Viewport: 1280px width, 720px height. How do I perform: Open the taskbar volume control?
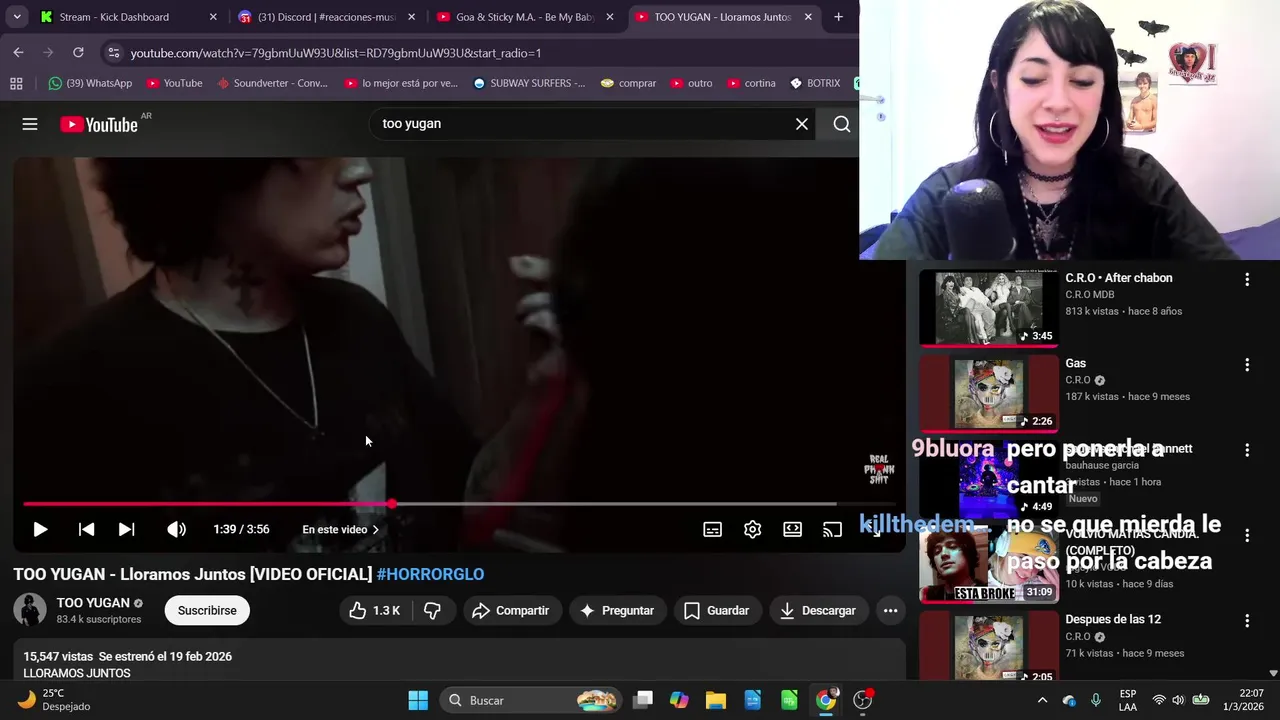pos(1178,700)
